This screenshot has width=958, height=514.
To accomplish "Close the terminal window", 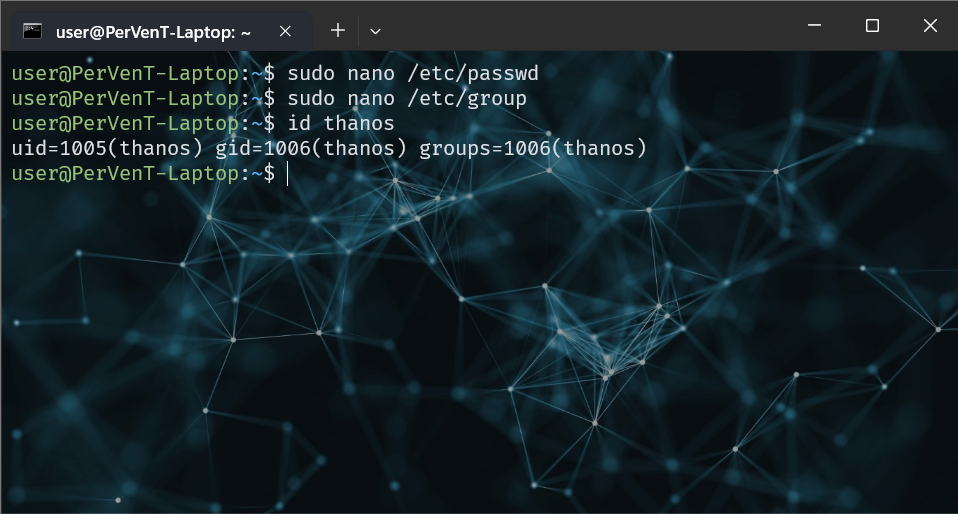I will point(930,26).
